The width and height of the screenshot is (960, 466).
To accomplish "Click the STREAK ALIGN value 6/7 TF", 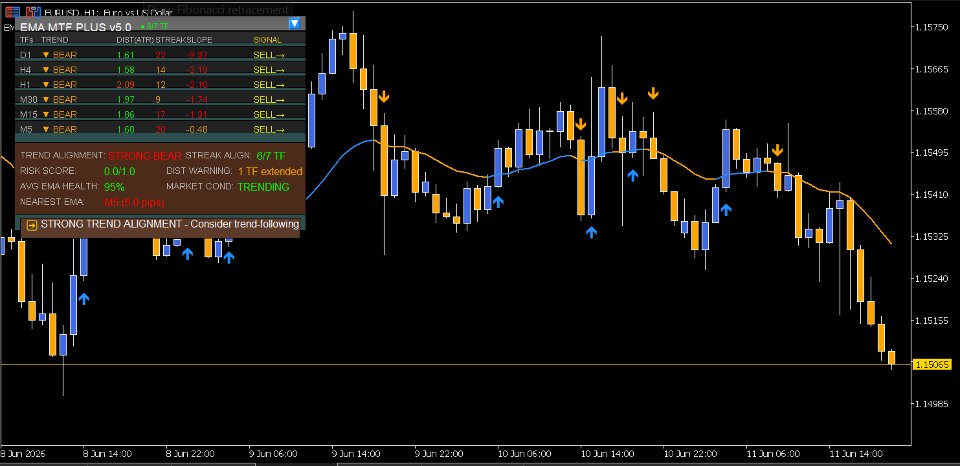I will (271, 156).
